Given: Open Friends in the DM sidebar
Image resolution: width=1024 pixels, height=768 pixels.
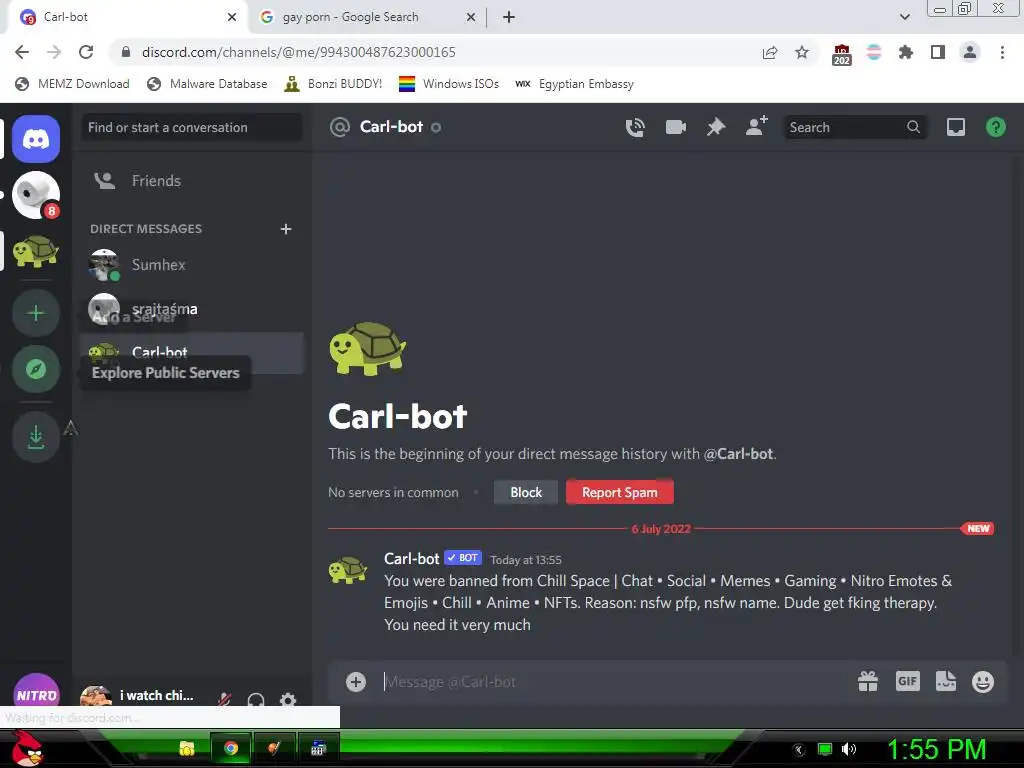Looking at the screenshot, I should point(192,181).
